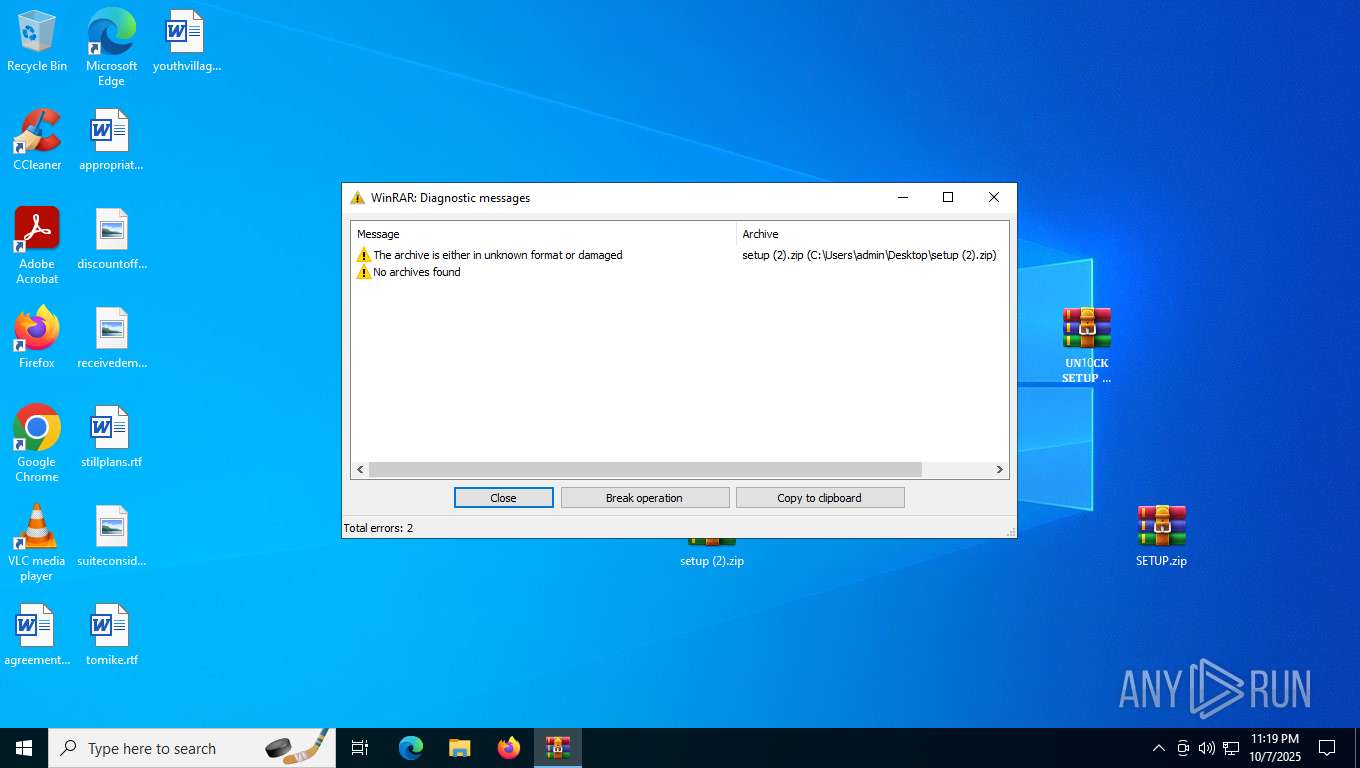The image size is (1360, 768).
Task: Close the WinRAR dialog with the X button
Action: (994, 198)
